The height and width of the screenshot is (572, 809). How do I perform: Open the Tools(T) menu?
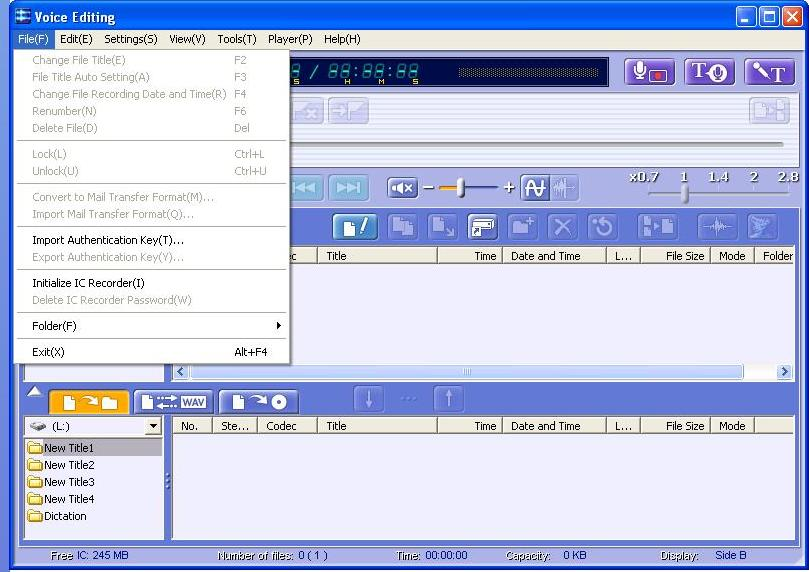pyautogui.click(x=237, y=39)
